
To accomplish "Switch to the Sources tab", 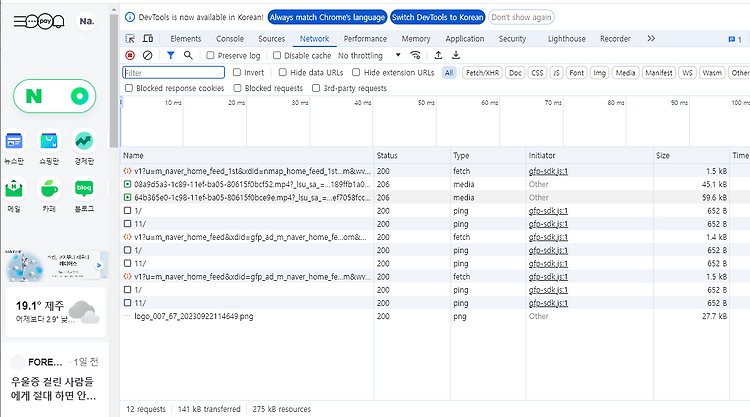I will click(271, 39).
